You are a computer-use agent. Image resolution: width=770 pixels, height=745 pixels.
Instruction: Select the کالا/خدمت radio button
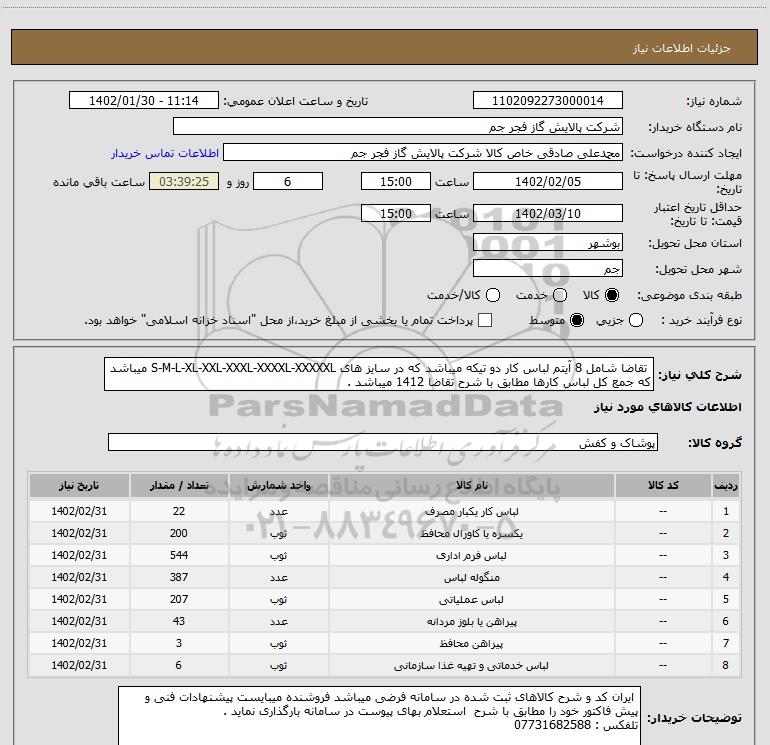[493, 295]
